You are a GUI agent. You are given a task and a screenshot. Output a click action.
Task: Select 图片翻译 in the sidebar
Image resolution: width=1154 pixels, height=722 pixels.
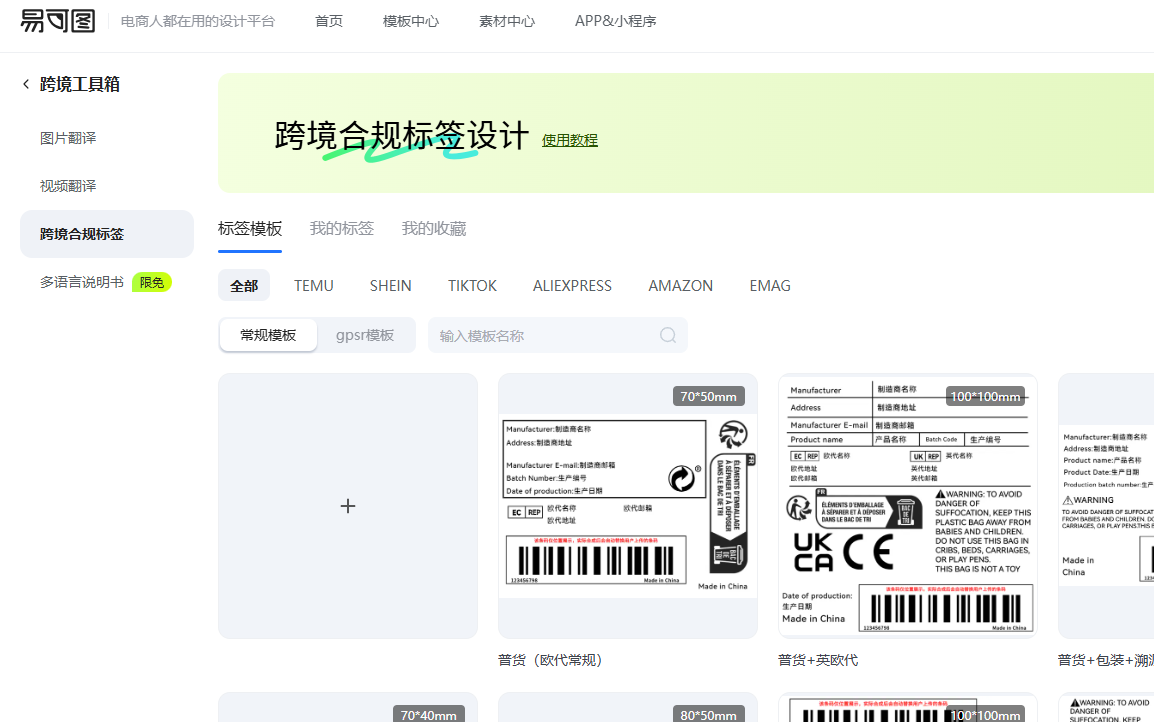click(x=68, y=138)
